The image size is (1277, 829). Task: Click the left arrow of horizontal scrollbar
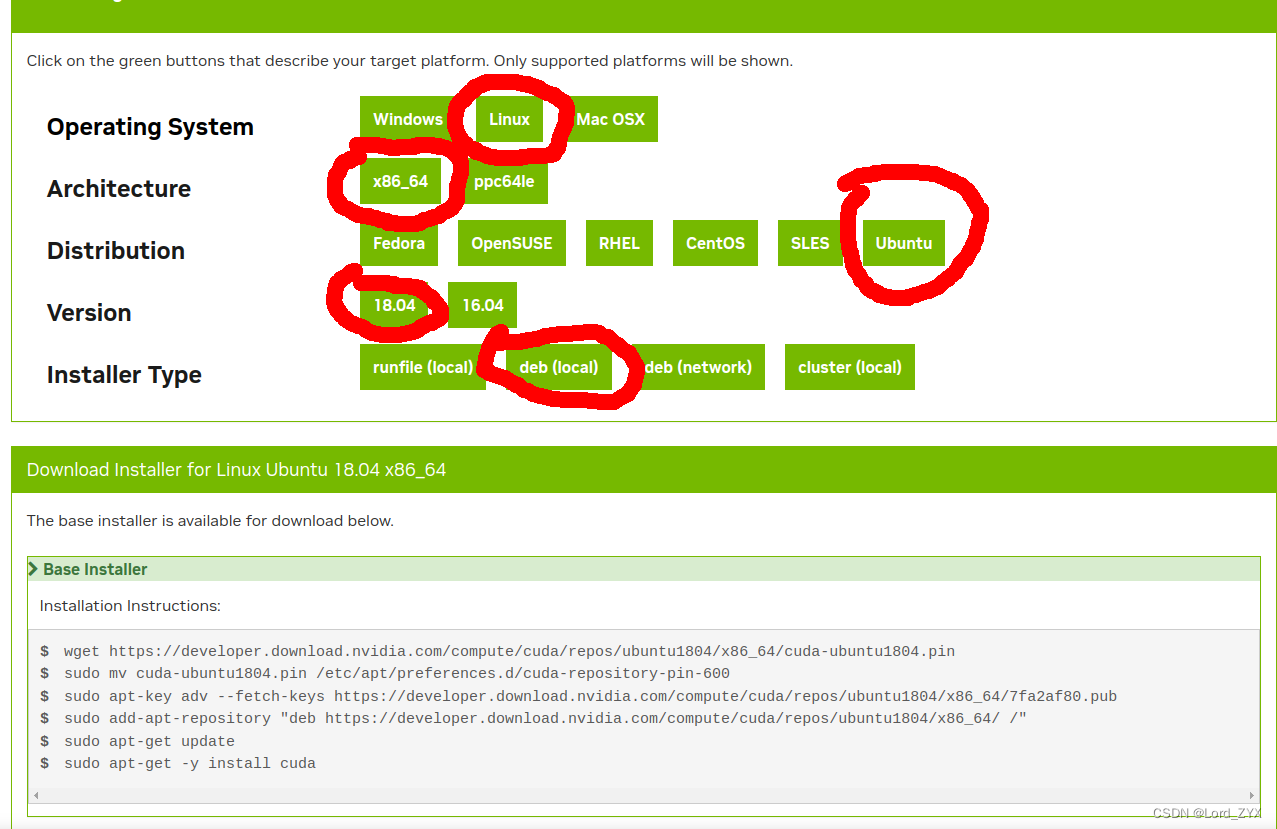(x=35, y=796)
